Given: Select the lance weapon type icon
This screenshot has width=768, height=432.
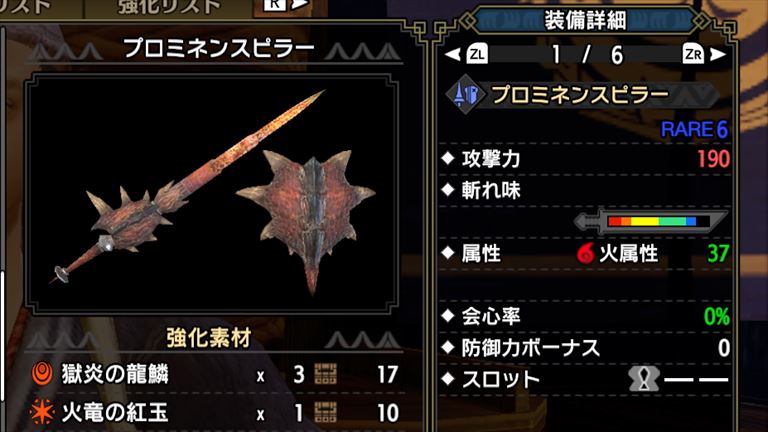Looking at the screenshot, I should (x=465, y=94).
